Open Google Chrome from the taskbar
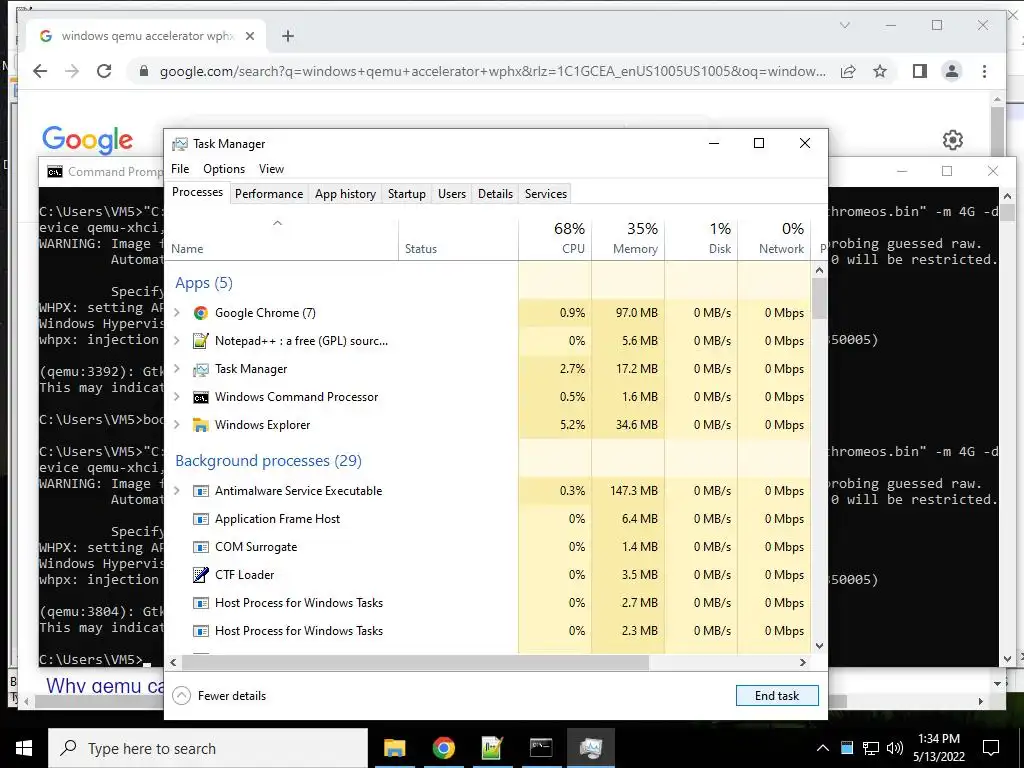This screenshot has height=768, width=1024. [x=443, y=748]
